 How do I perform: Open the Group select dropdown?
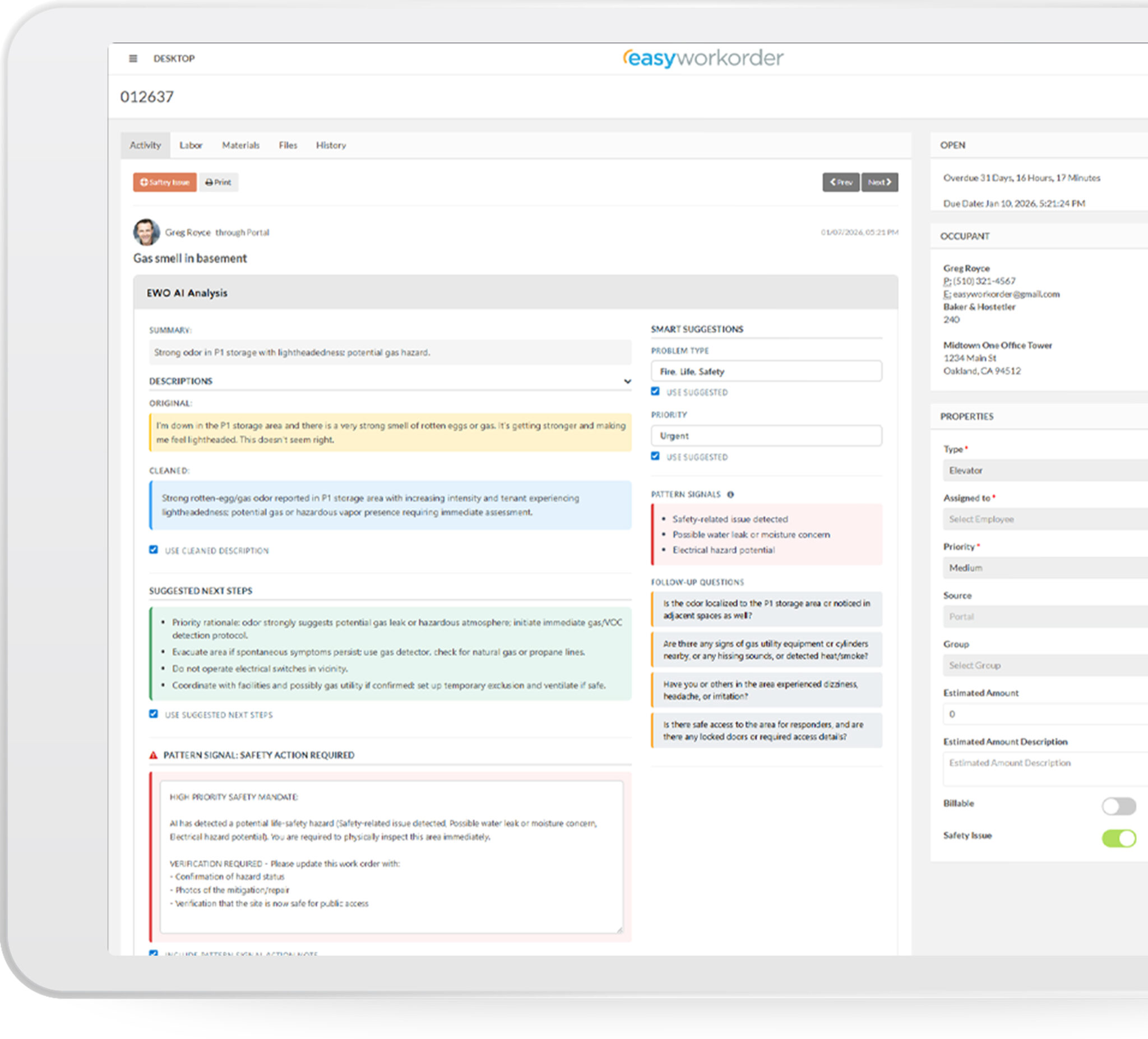(x=1045, y=666)
